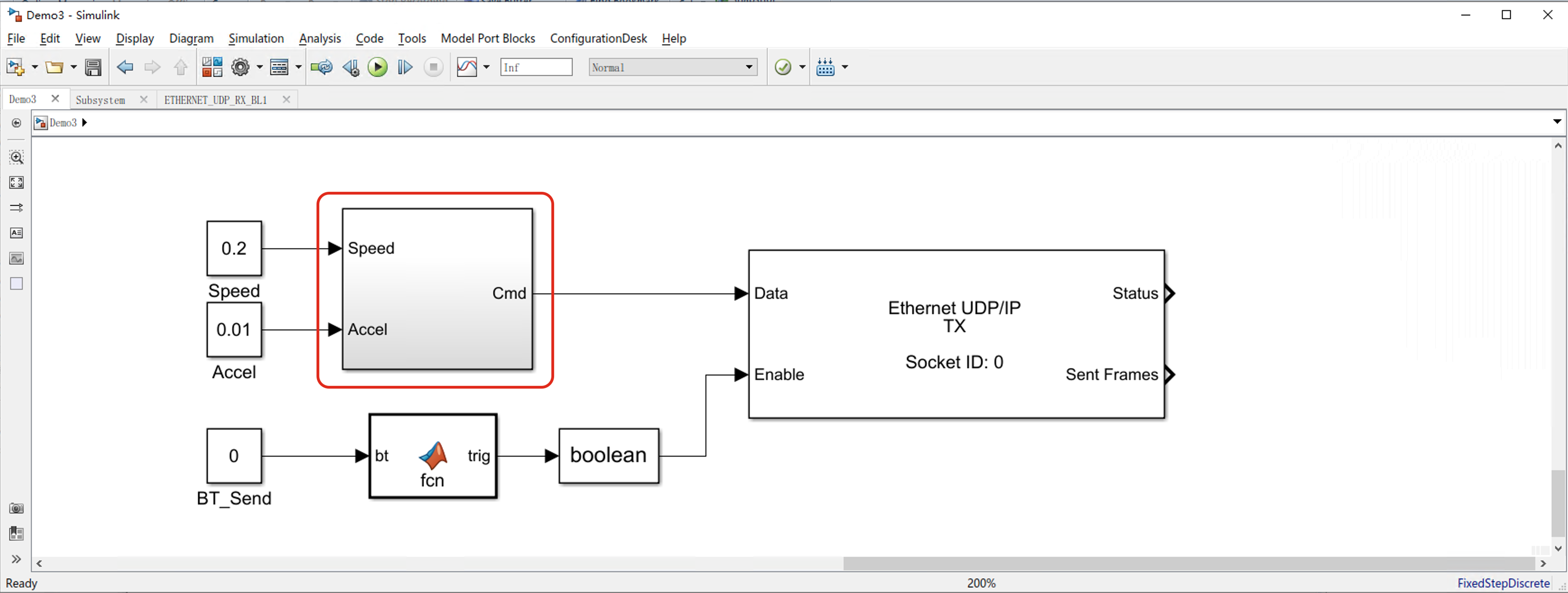
Task: Expand the Build Model dropdown arrow
Action: point(845,67)
